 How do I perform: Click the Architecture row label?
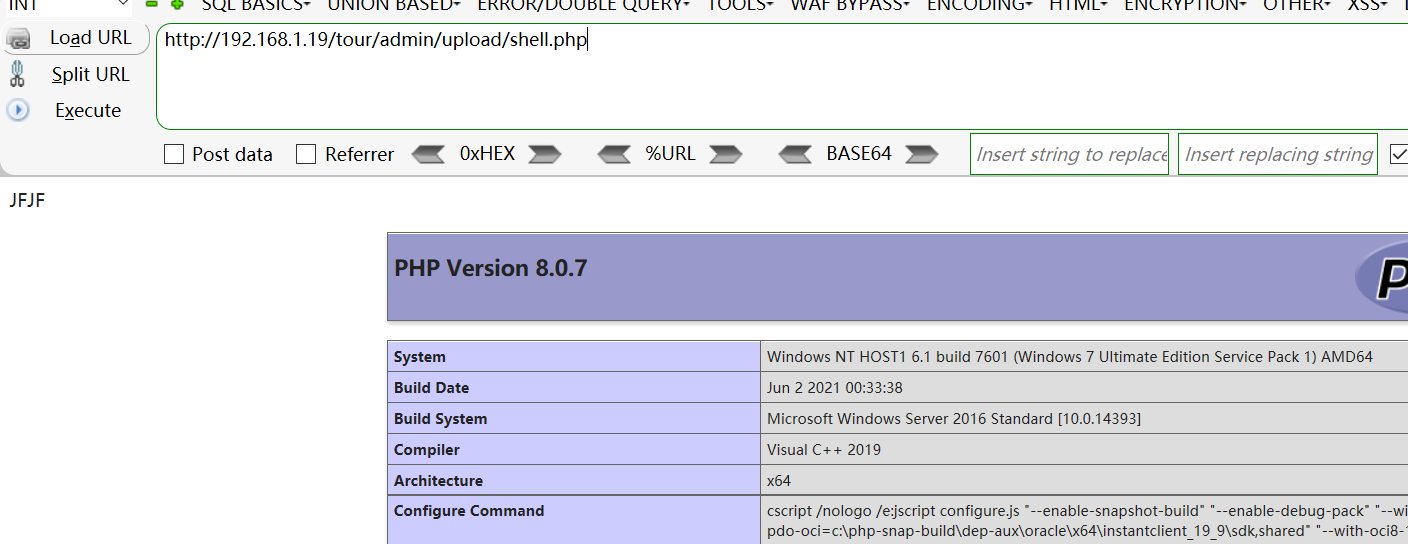438,481
